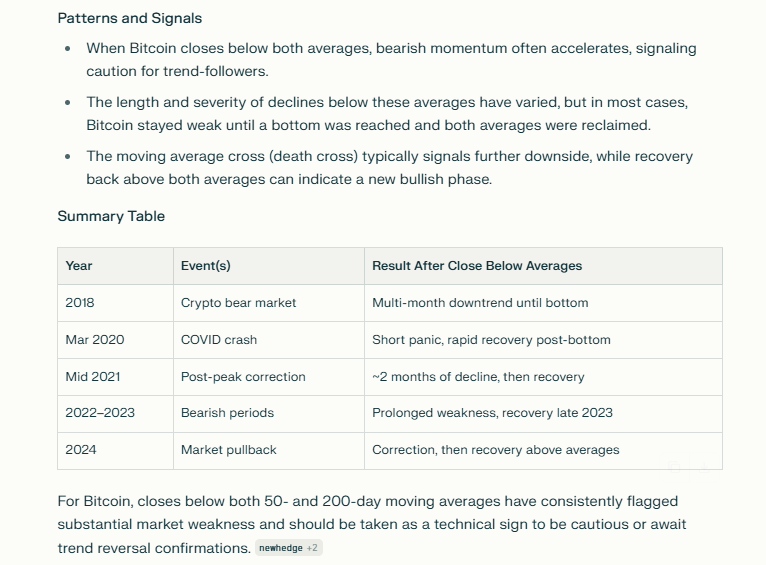Click the 2022–2023 year cell
Screen dimensions: 766x565
100,413
